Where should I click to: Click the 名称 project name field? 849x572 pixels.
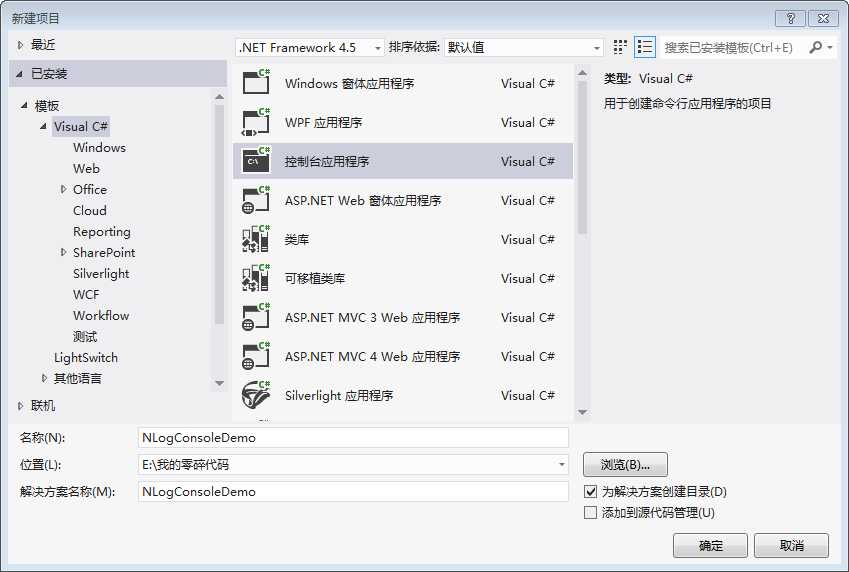click(354, 438)
